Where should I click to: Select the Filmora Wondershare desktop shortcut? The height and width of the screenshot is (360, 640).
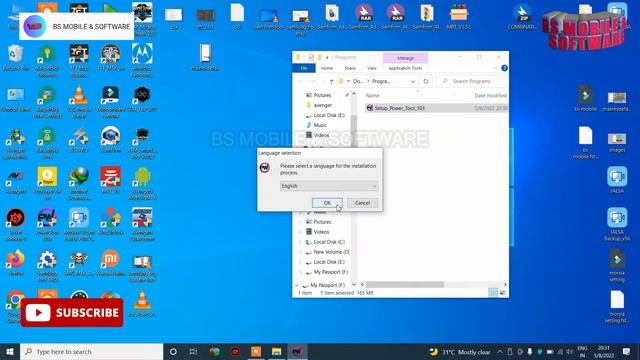click(111, 102)
